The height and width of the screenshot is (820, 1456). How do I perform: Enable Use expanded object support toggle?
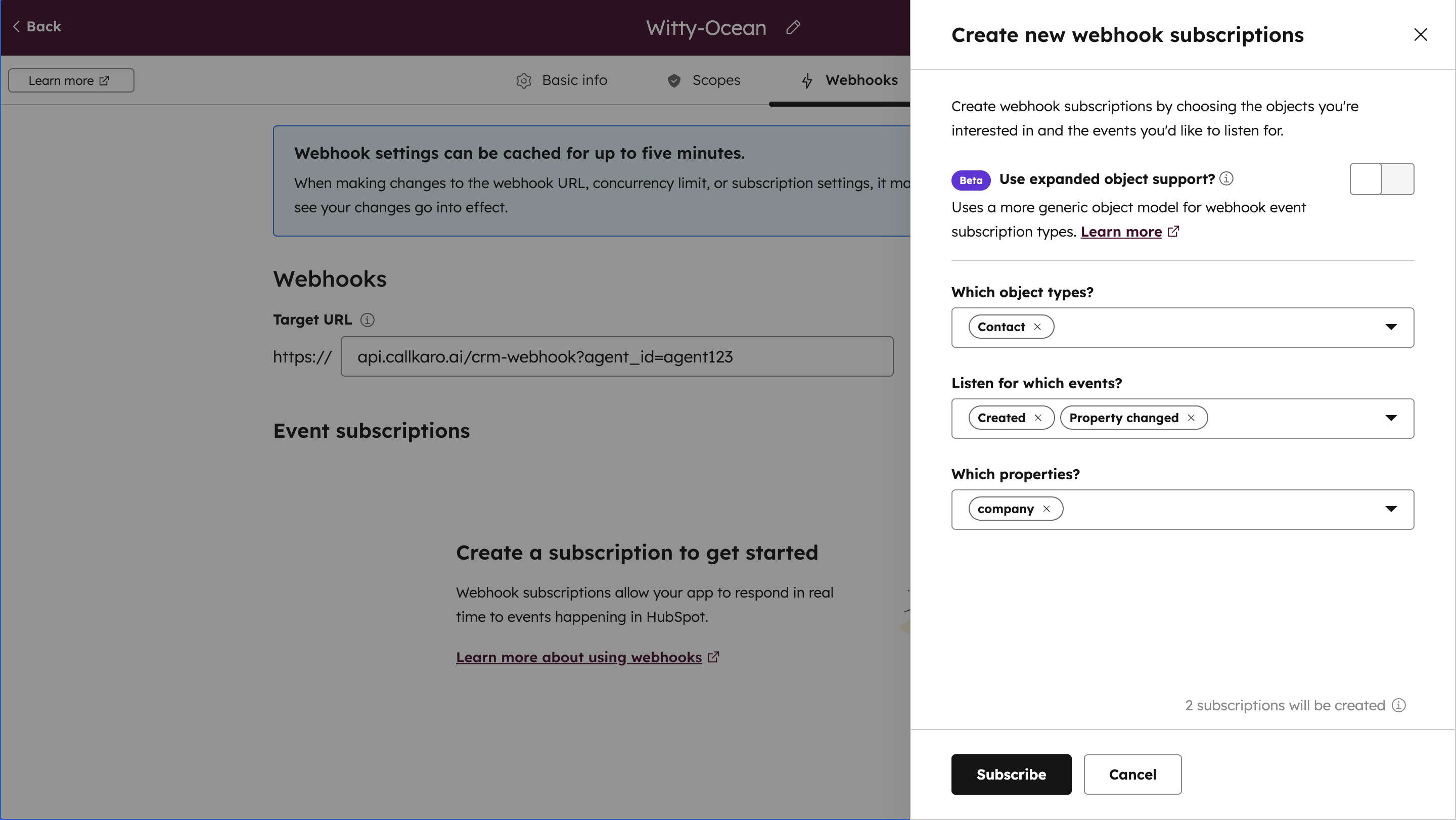click(x=1381, y=178)
